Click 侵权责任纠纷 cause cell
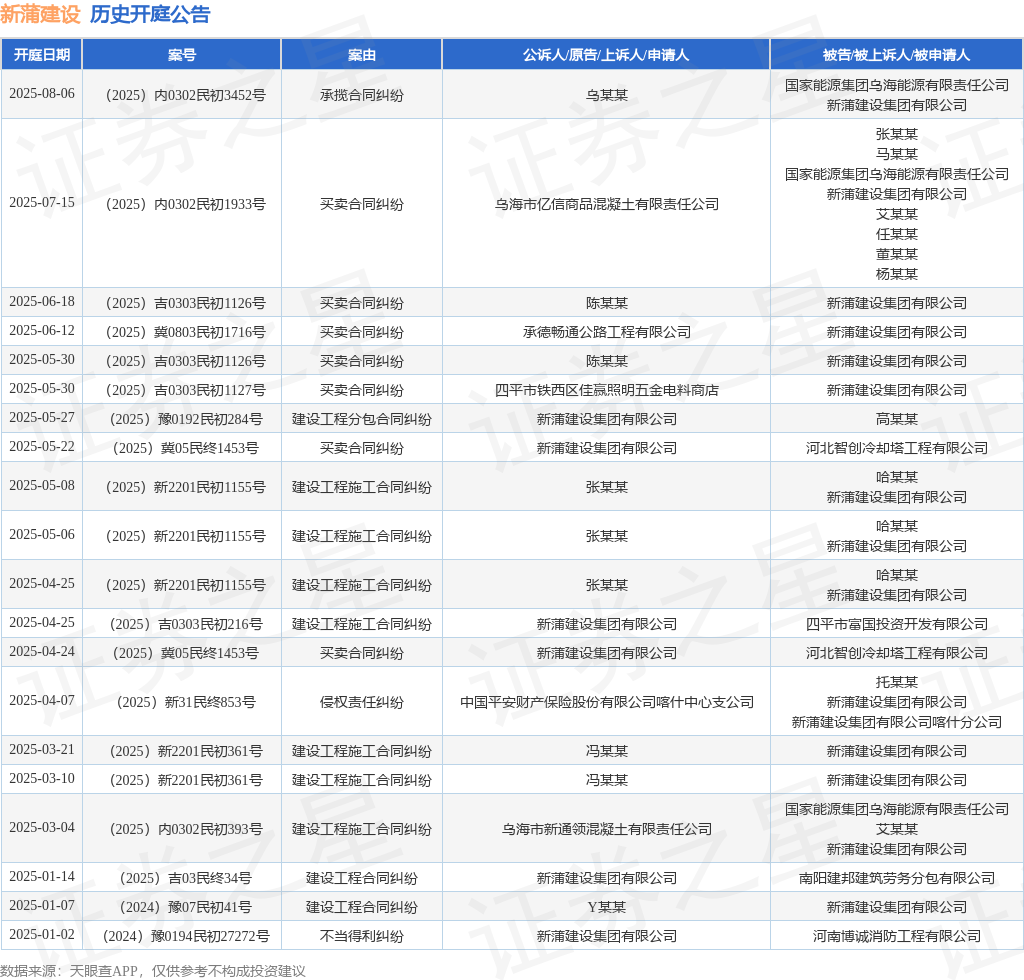 pos(362,703)
